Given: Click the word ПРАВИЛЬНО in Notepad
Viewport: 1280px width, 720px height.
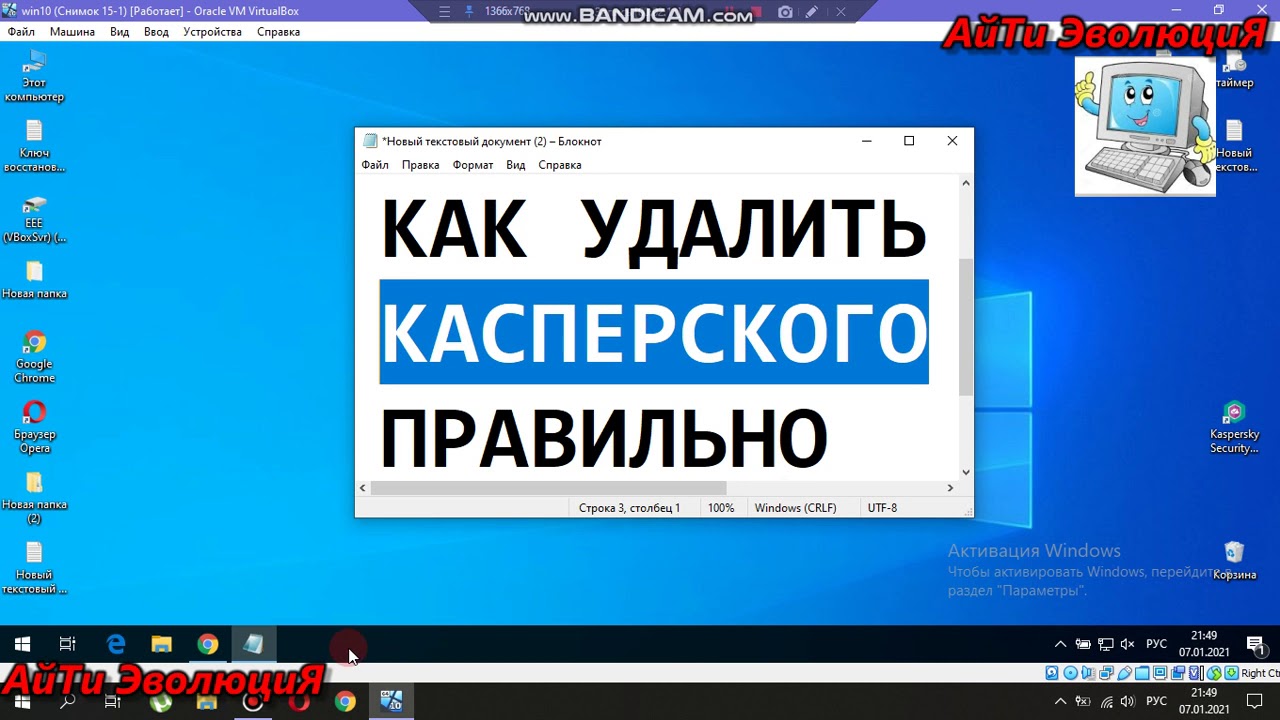Looking at the screenshot, I should click(x=603, y=438).
